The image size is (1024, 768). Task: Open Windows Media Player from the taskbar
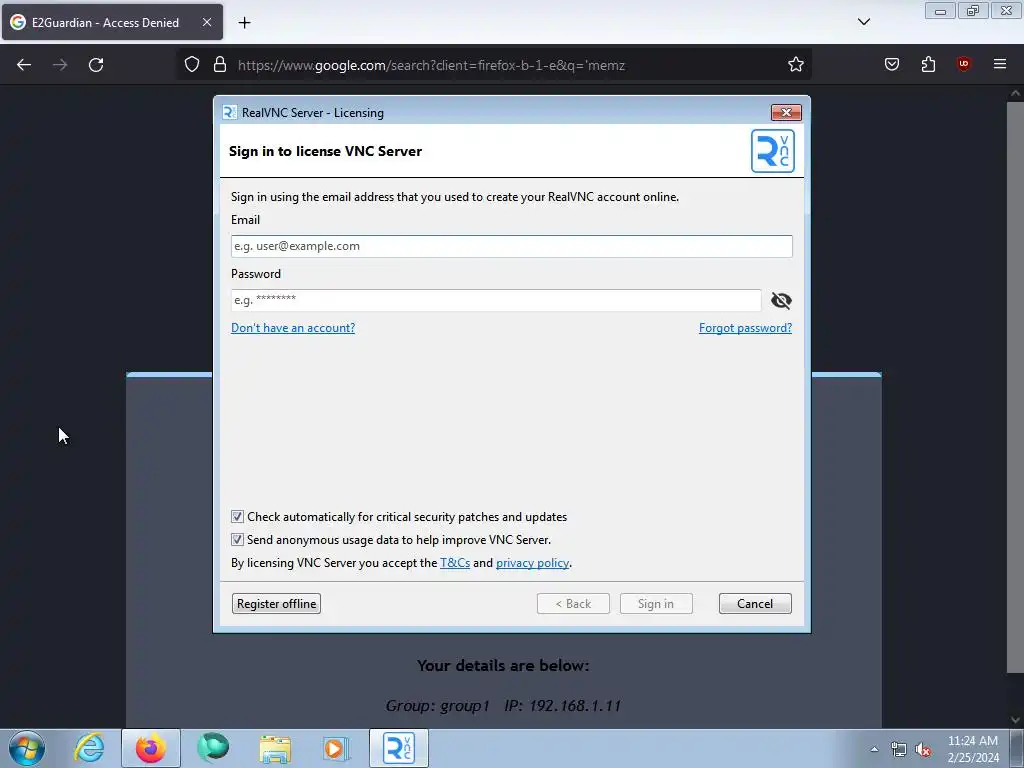tap(337, 748)
